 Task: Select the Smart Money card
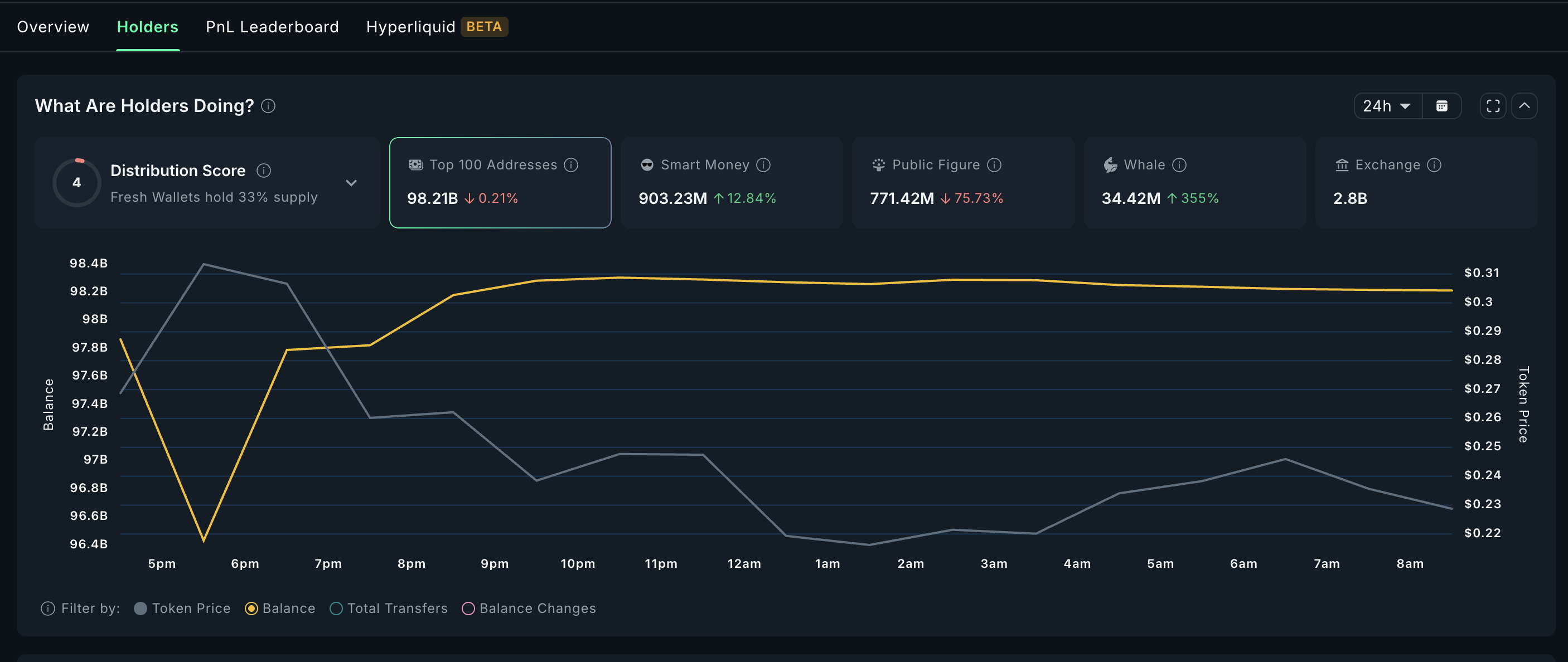click(731, 183)
